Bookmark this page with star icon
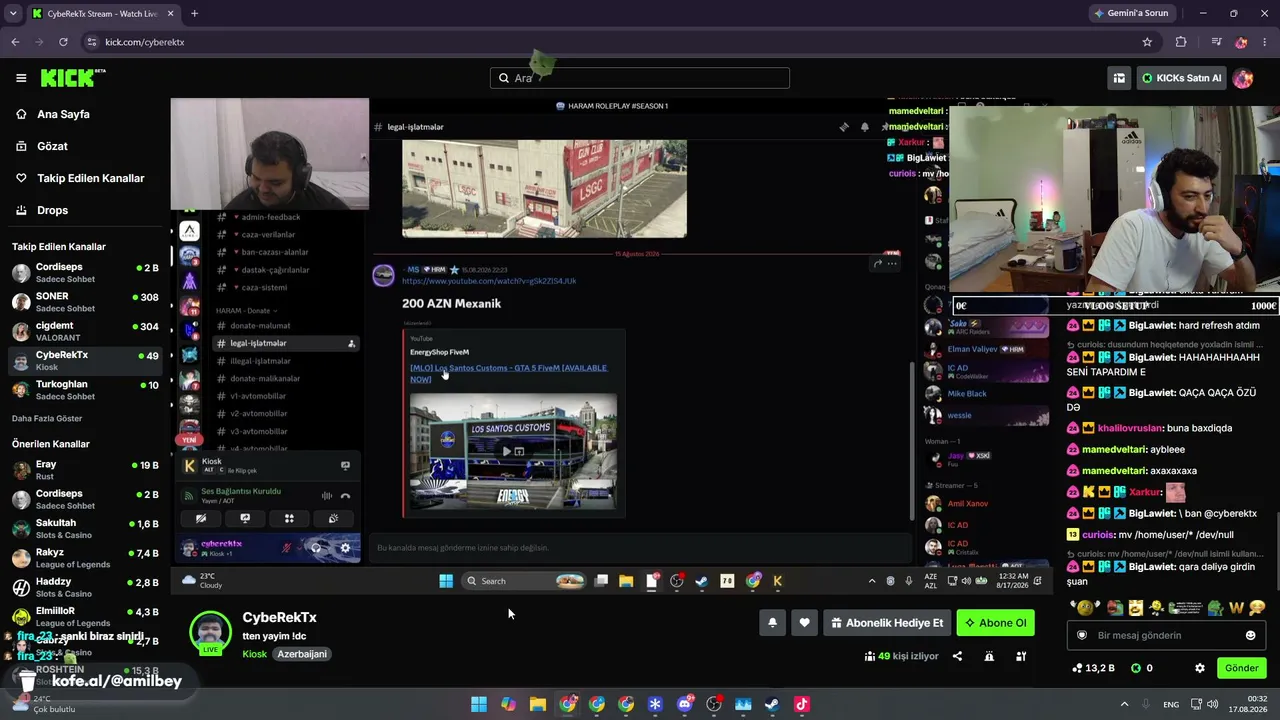1280x720 pixels. point(1147,42)
